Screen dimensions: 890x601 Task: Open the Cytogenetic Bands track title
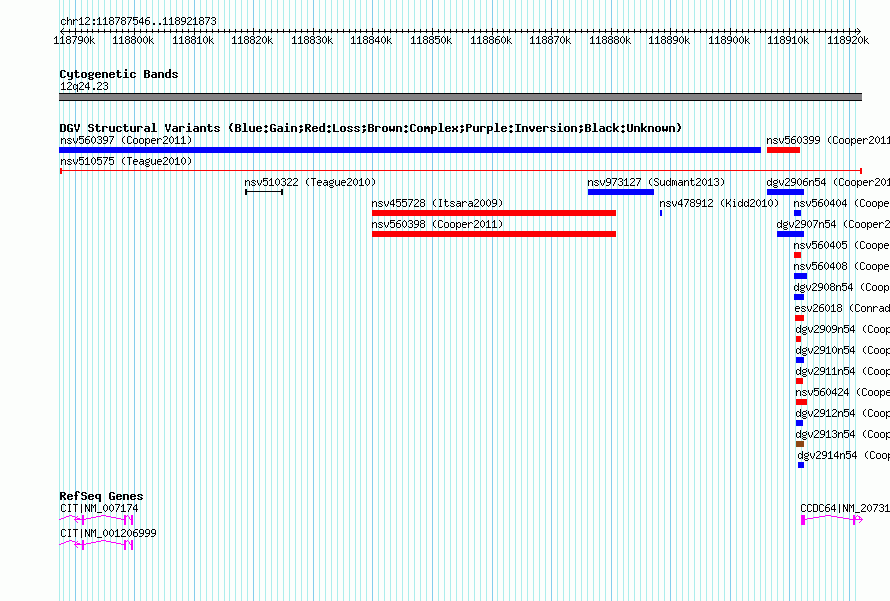point(119,74)
